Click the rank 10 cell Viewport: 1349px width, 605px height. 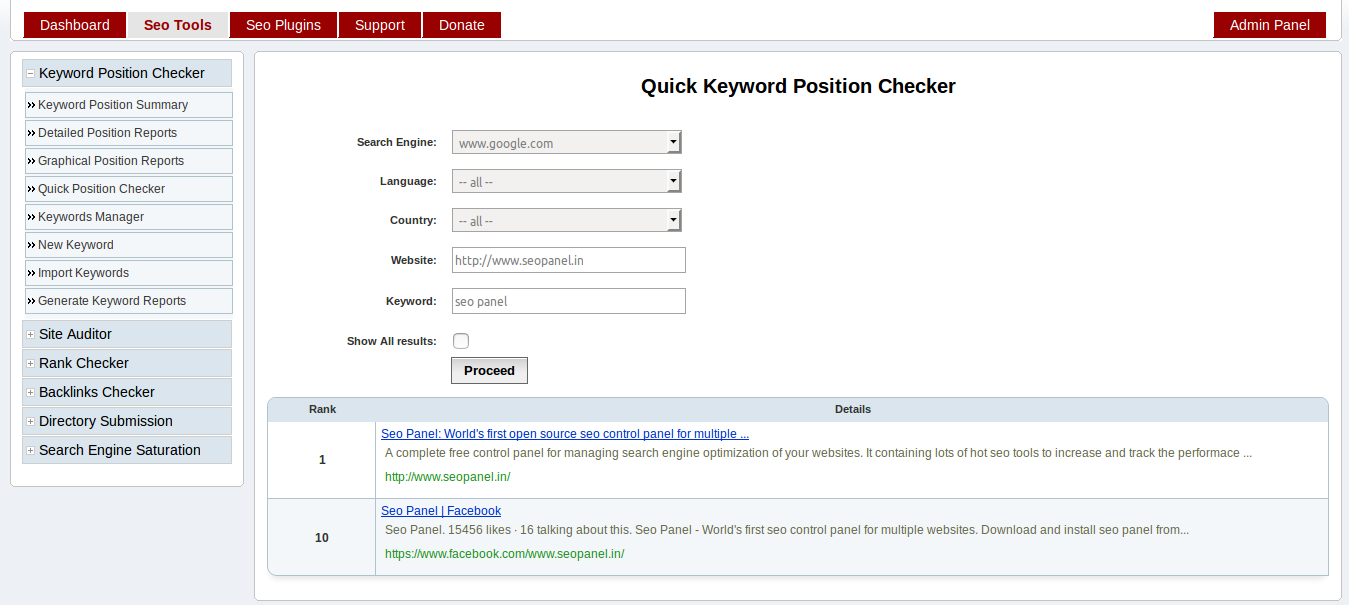(x=322, y=537)
